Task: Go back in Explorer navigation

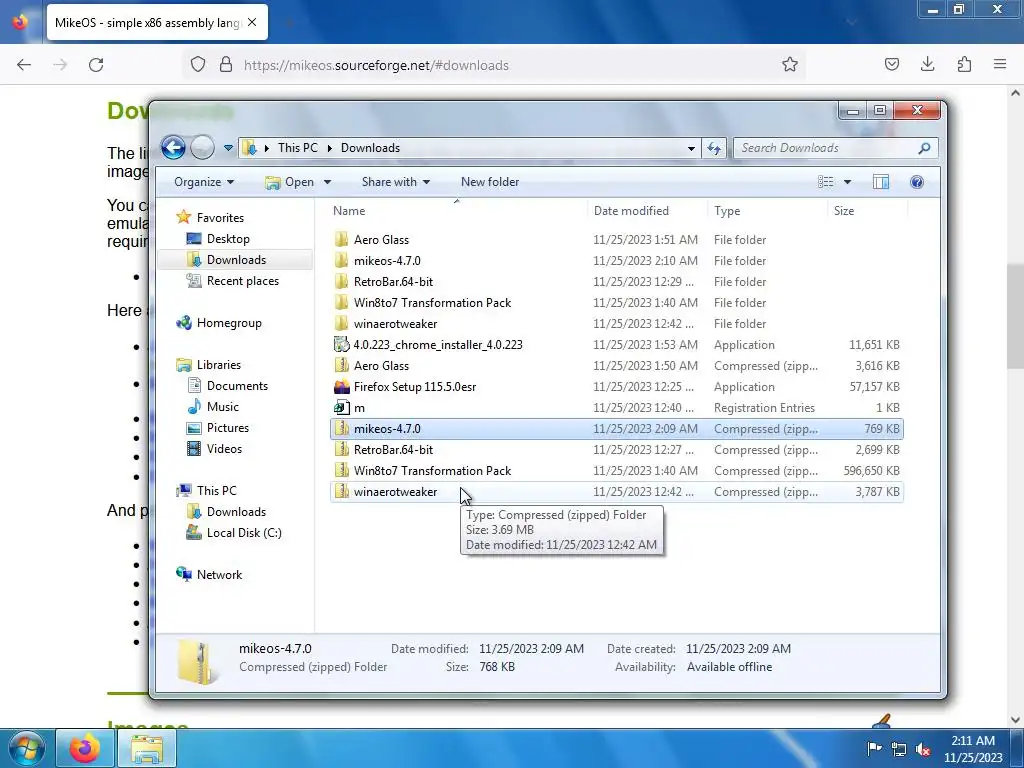Action: (x=173, y=148)
